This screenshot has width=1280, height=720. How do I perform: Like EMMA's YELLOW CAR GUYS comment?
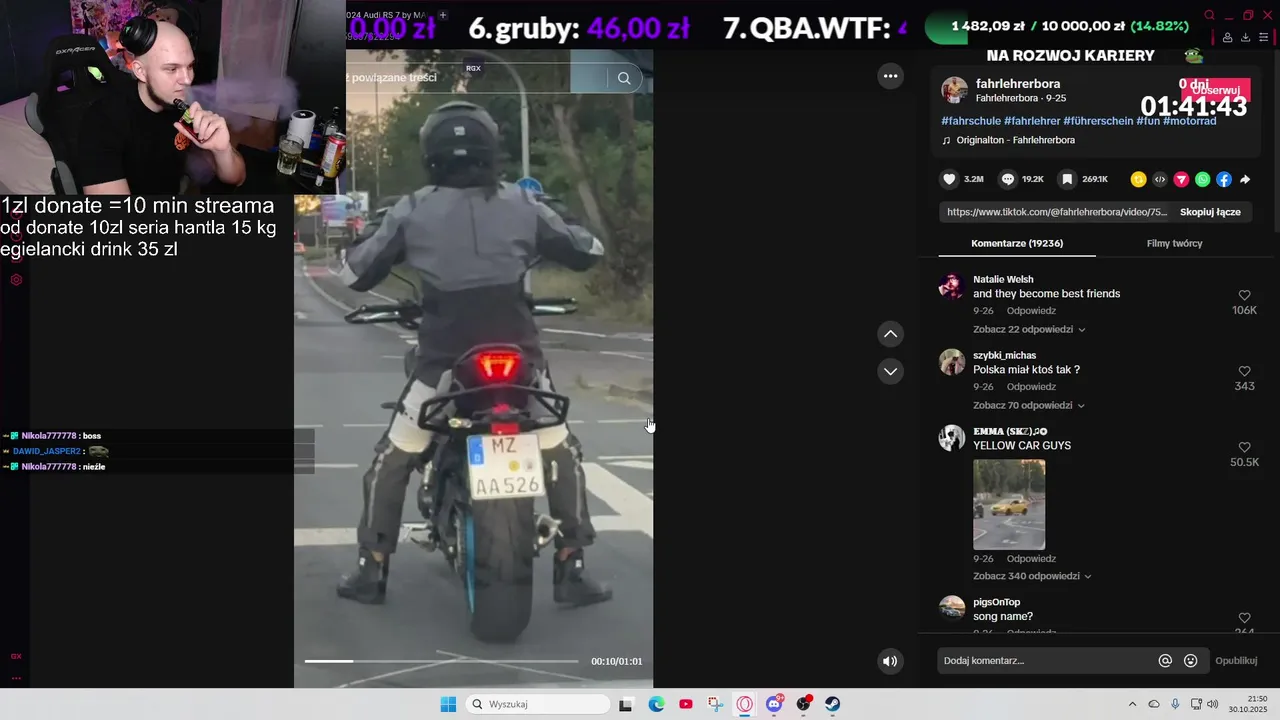(1244, 447)
